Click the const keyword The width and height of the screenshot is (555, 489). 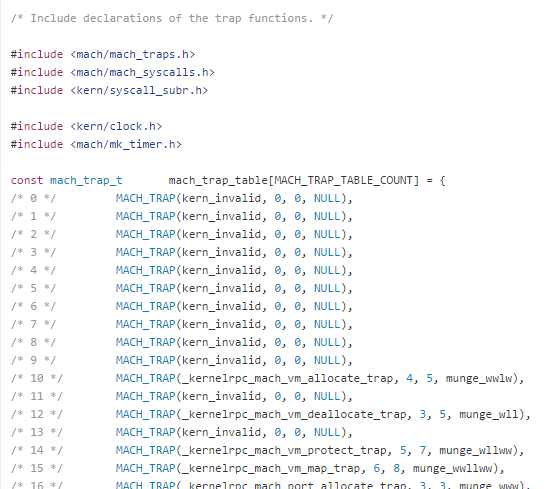(27, 180)
